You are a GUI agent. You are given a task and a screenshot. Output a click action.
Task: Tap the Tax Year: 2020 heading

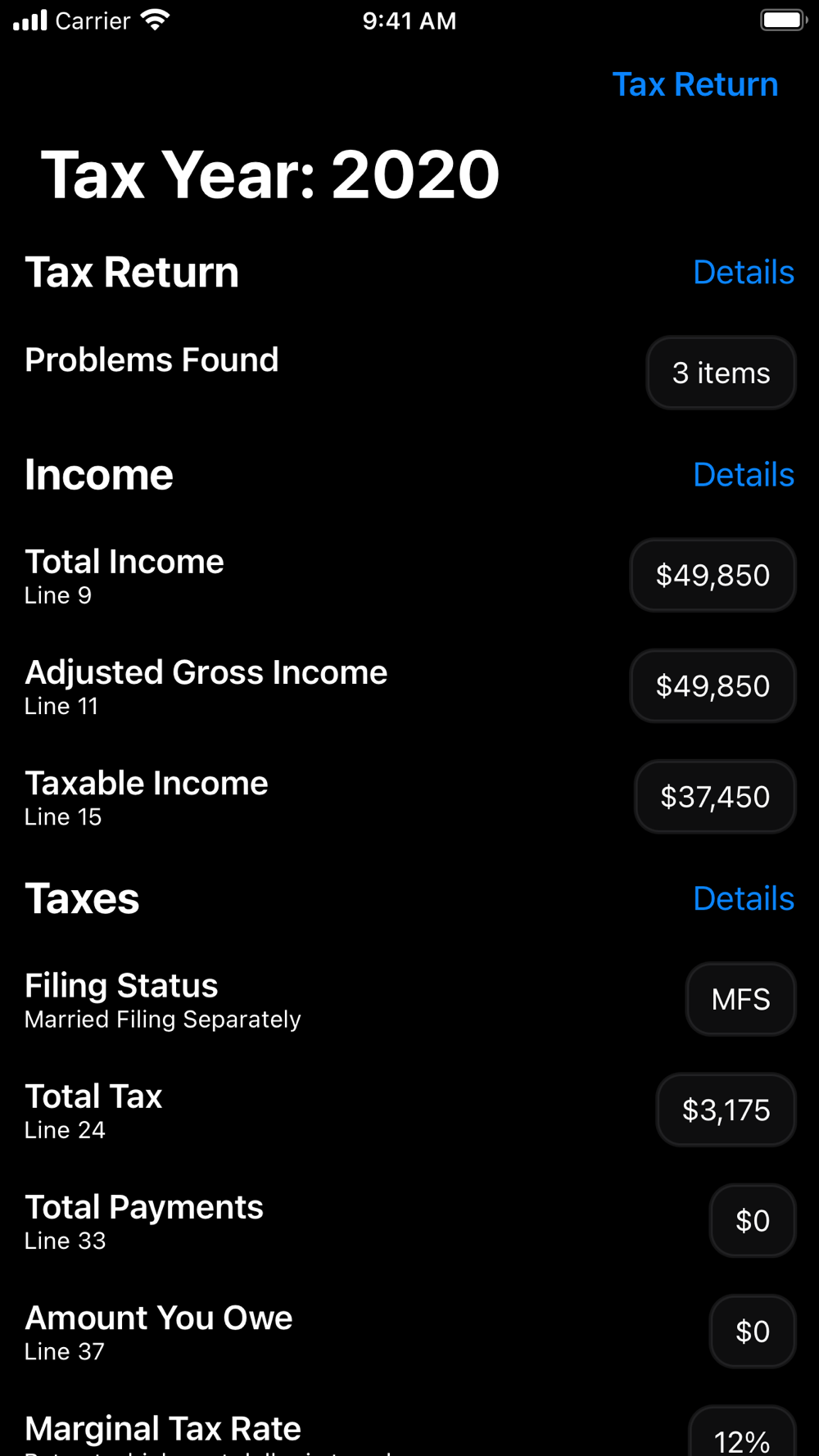(x=269, y=174)
